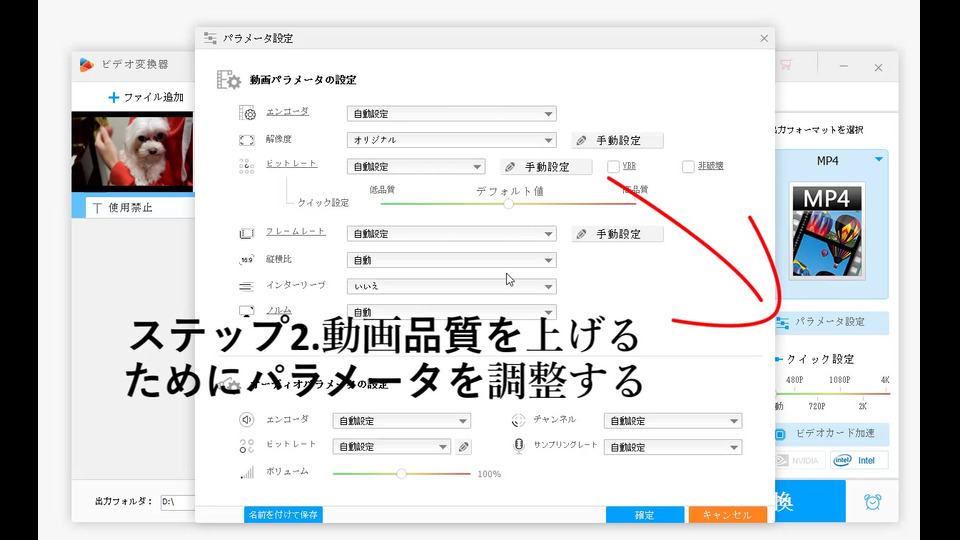960x540 pixels.
Task: Click the フレームレート link label
Action: point(296,231)
